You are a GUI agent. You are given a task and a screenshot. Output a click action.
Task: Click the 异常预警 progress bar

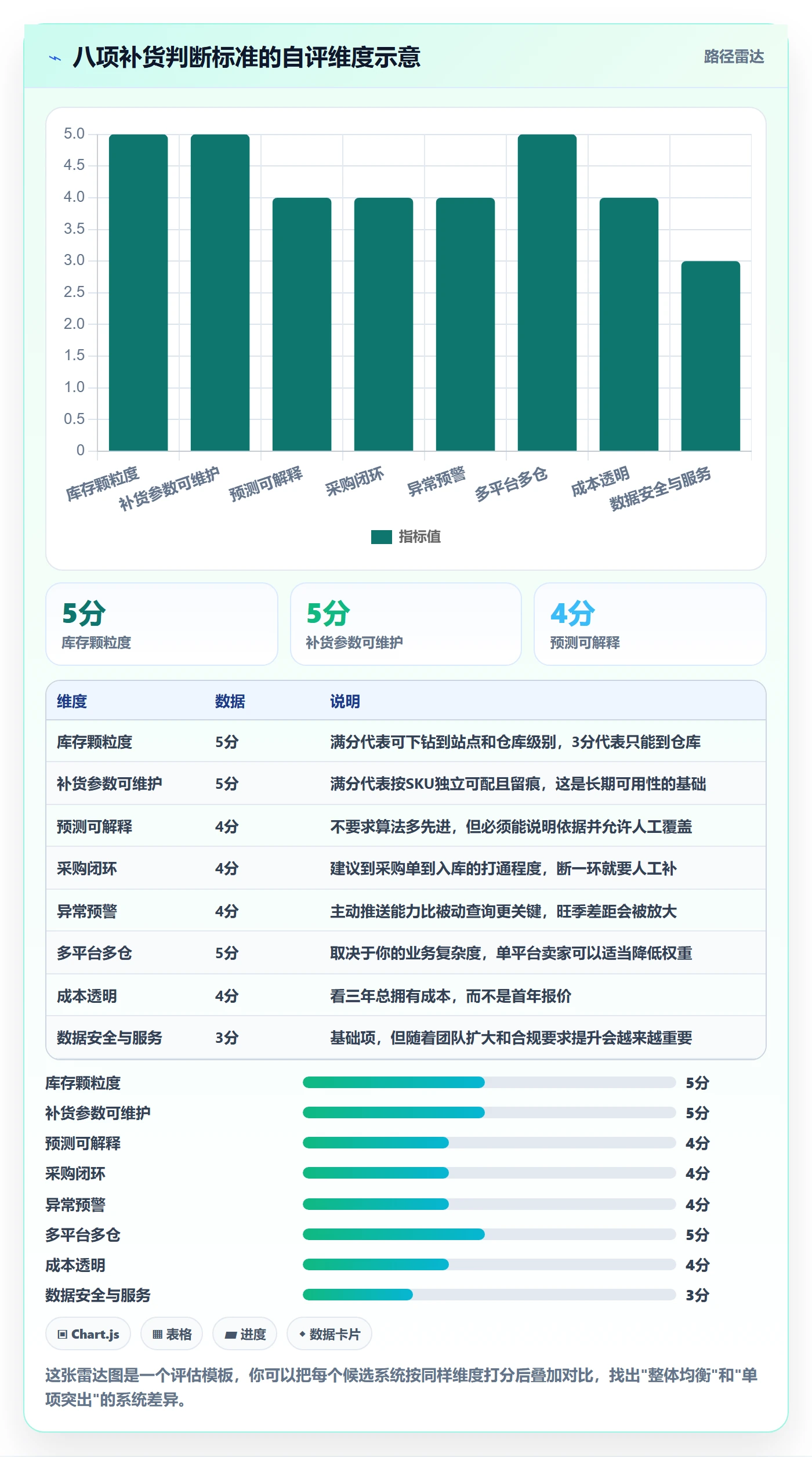(x=489, y=1204)
